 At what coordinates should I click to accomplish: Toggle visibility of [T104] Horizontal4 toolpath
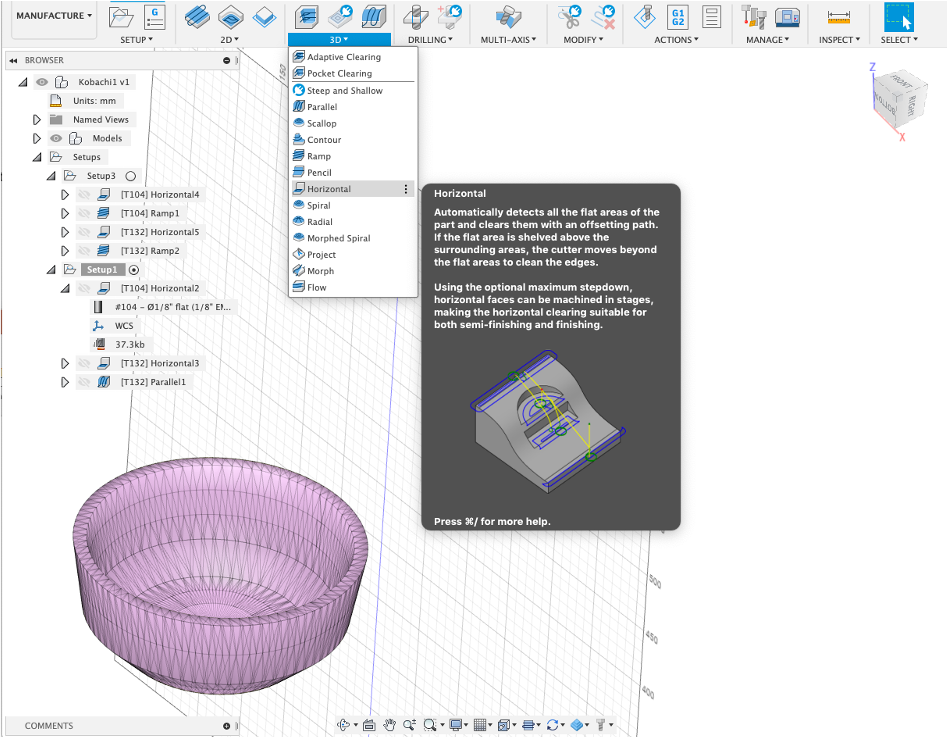click(x=84, y=195)
